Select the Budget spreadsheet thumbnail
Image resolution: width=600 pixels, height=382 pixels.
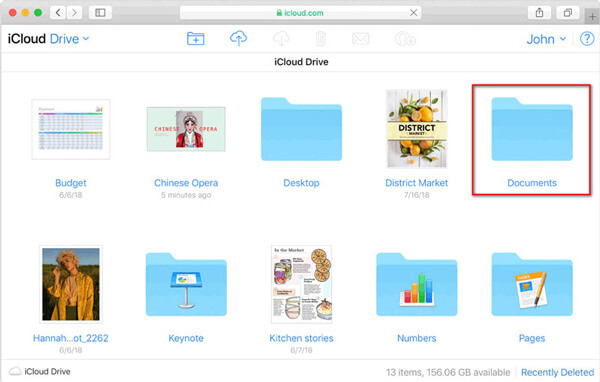tap(71, 129)
